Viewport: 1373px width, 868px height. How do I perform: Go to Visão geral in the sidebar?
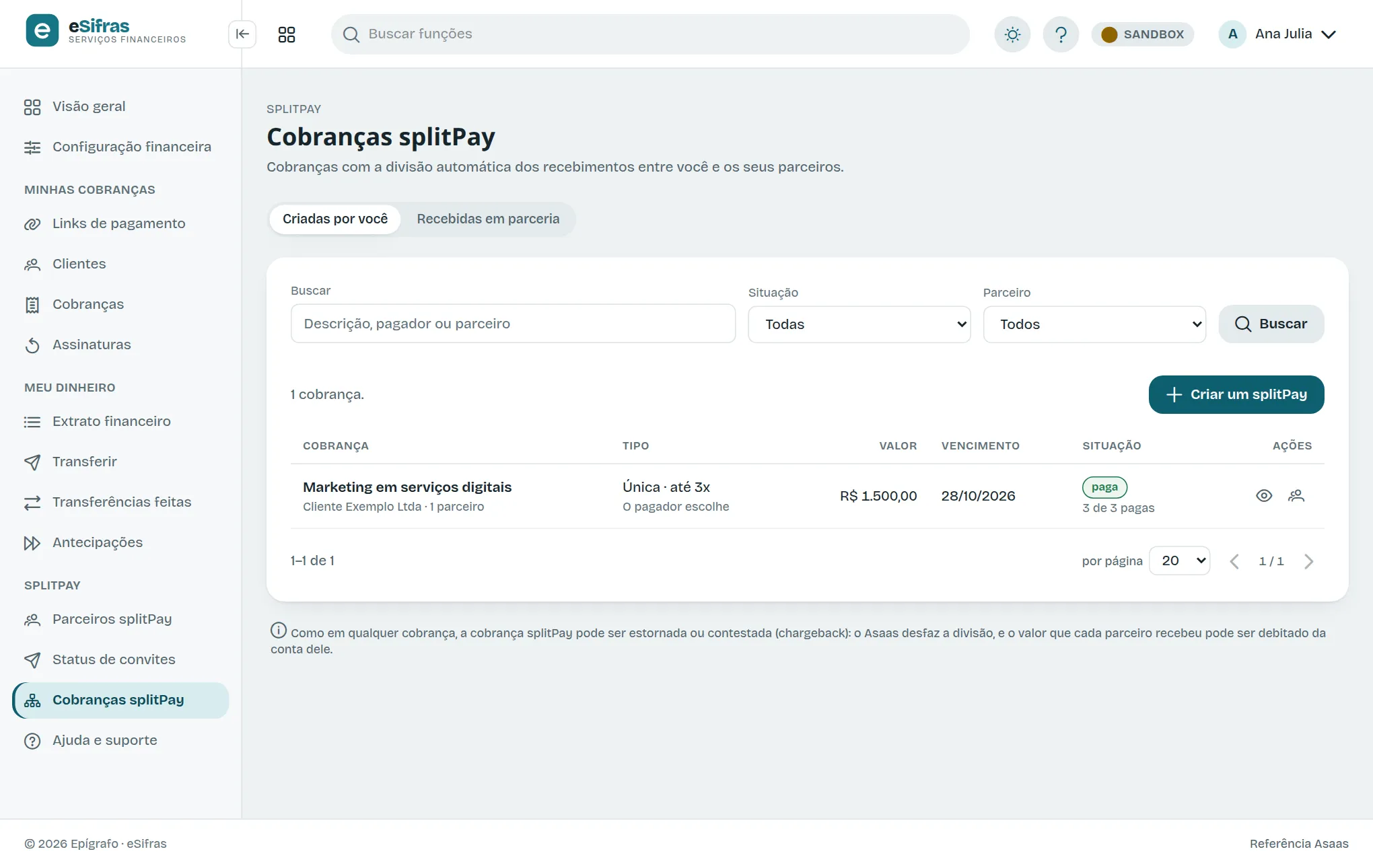click(x=120, y=107)
